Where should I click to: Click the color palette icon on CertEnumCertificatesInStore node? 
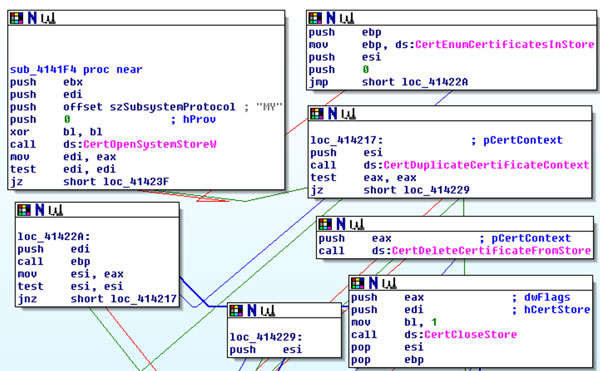click(315, 18)
